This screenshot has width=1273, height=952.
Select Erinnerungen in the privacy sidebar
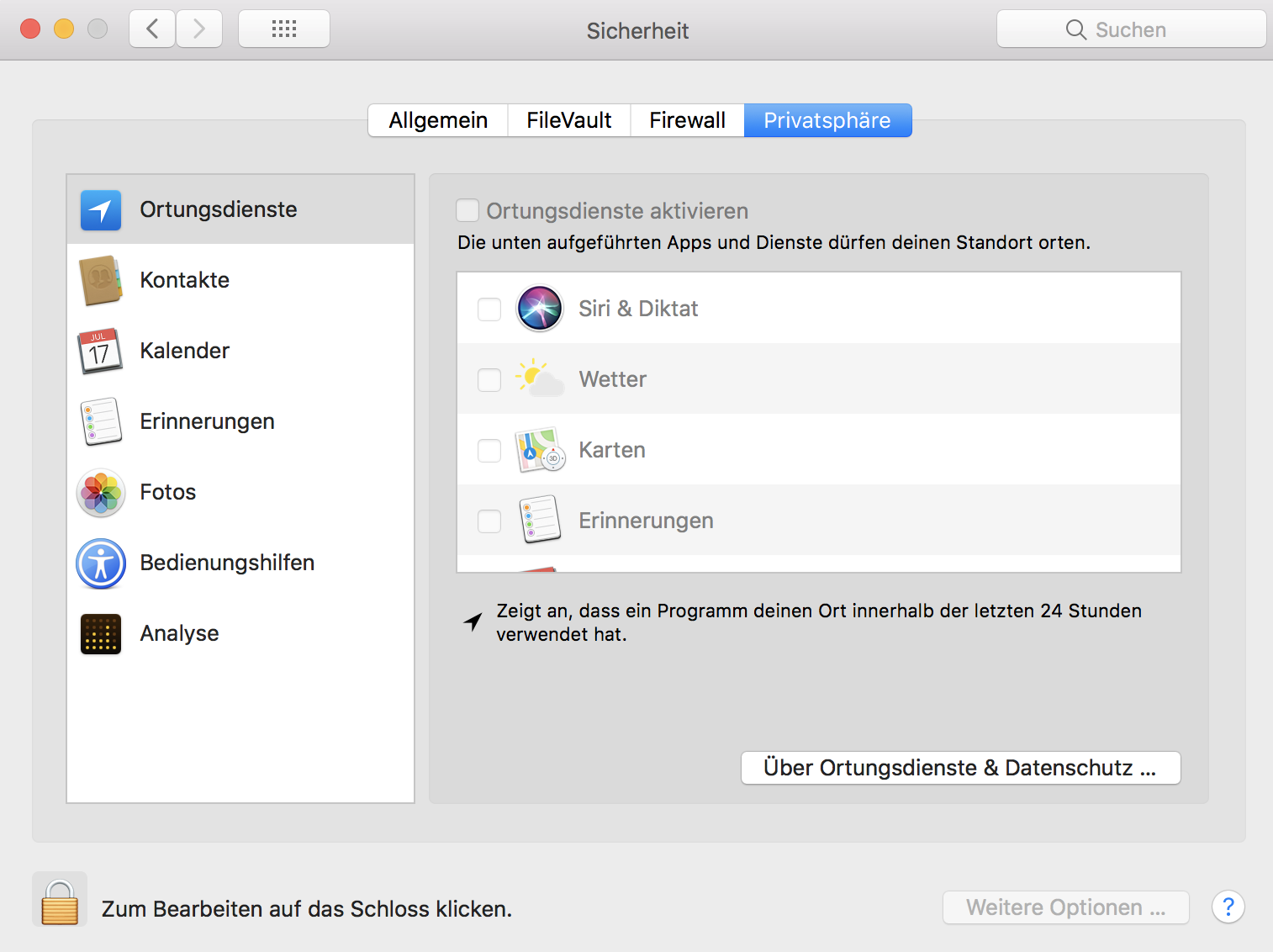pos(240,421)
